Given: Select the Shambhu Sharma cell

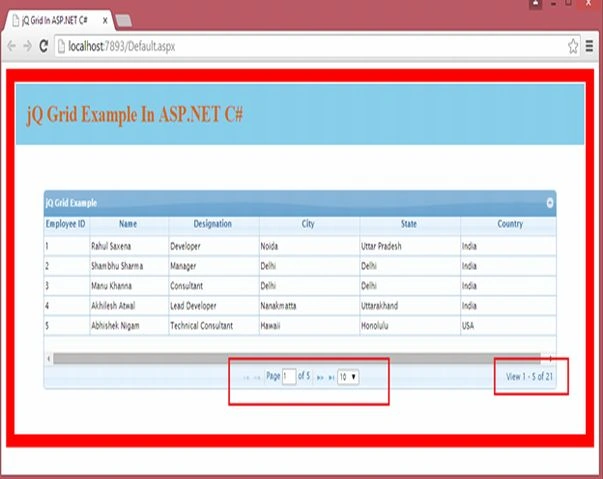Looking at the screenshot, I should click(x=129, y=266).
